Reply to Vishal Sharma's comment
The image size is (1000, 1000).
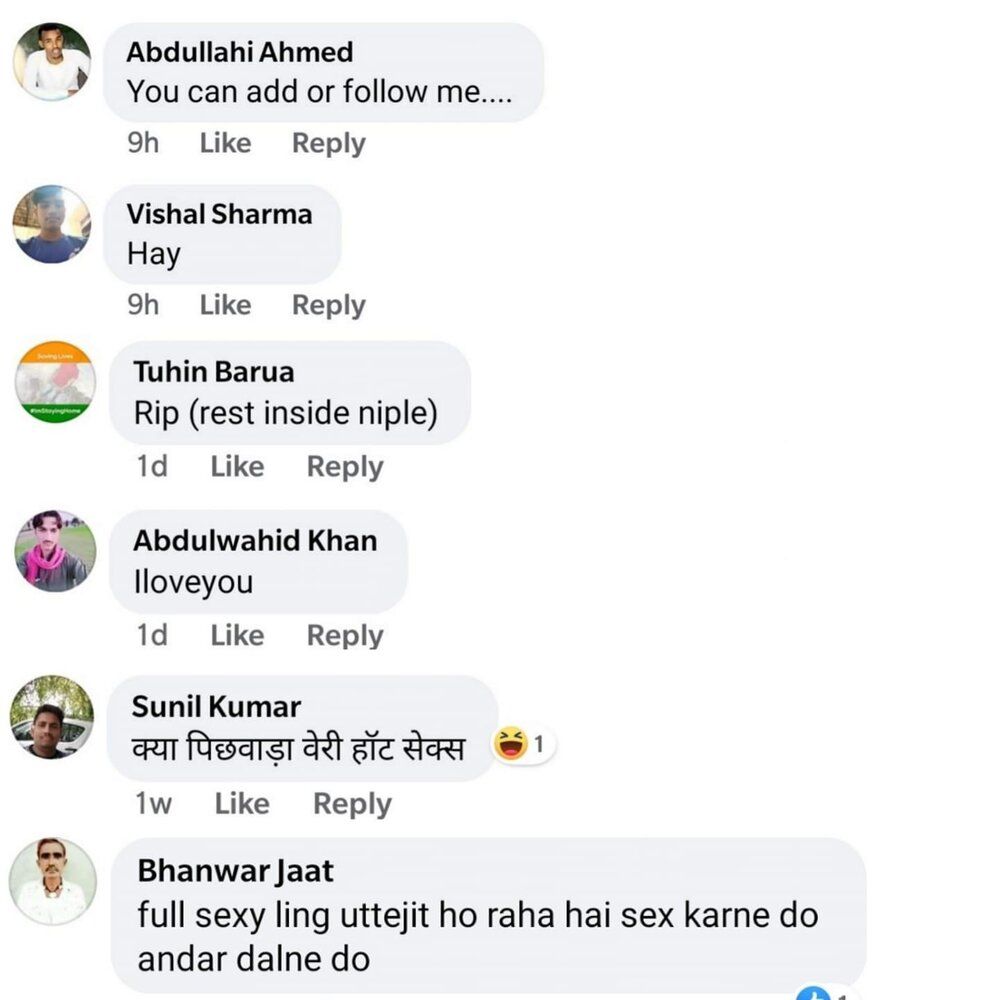pos(328,305)
